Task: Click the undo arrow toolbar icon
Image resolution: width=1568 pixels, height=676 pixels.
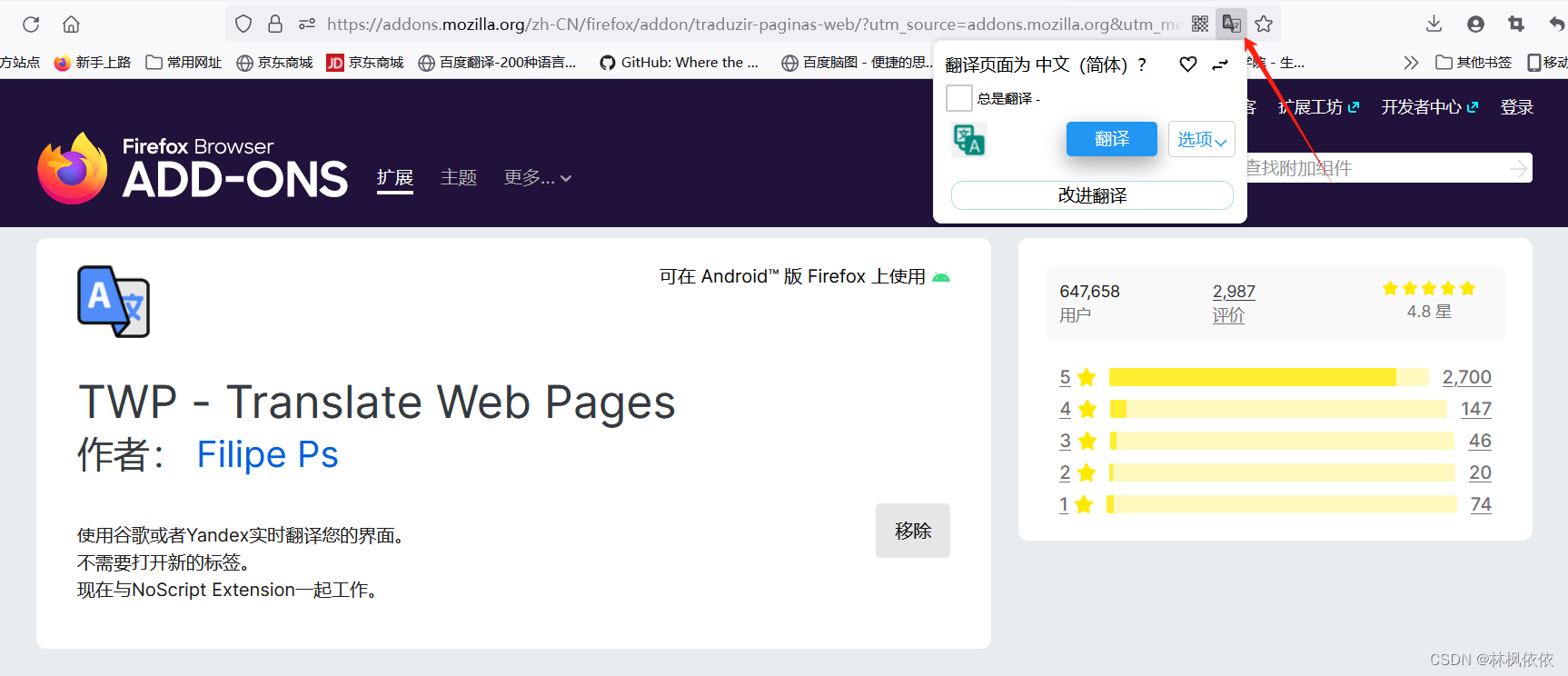Action: pyautogui.click(x=1556, y=25)
